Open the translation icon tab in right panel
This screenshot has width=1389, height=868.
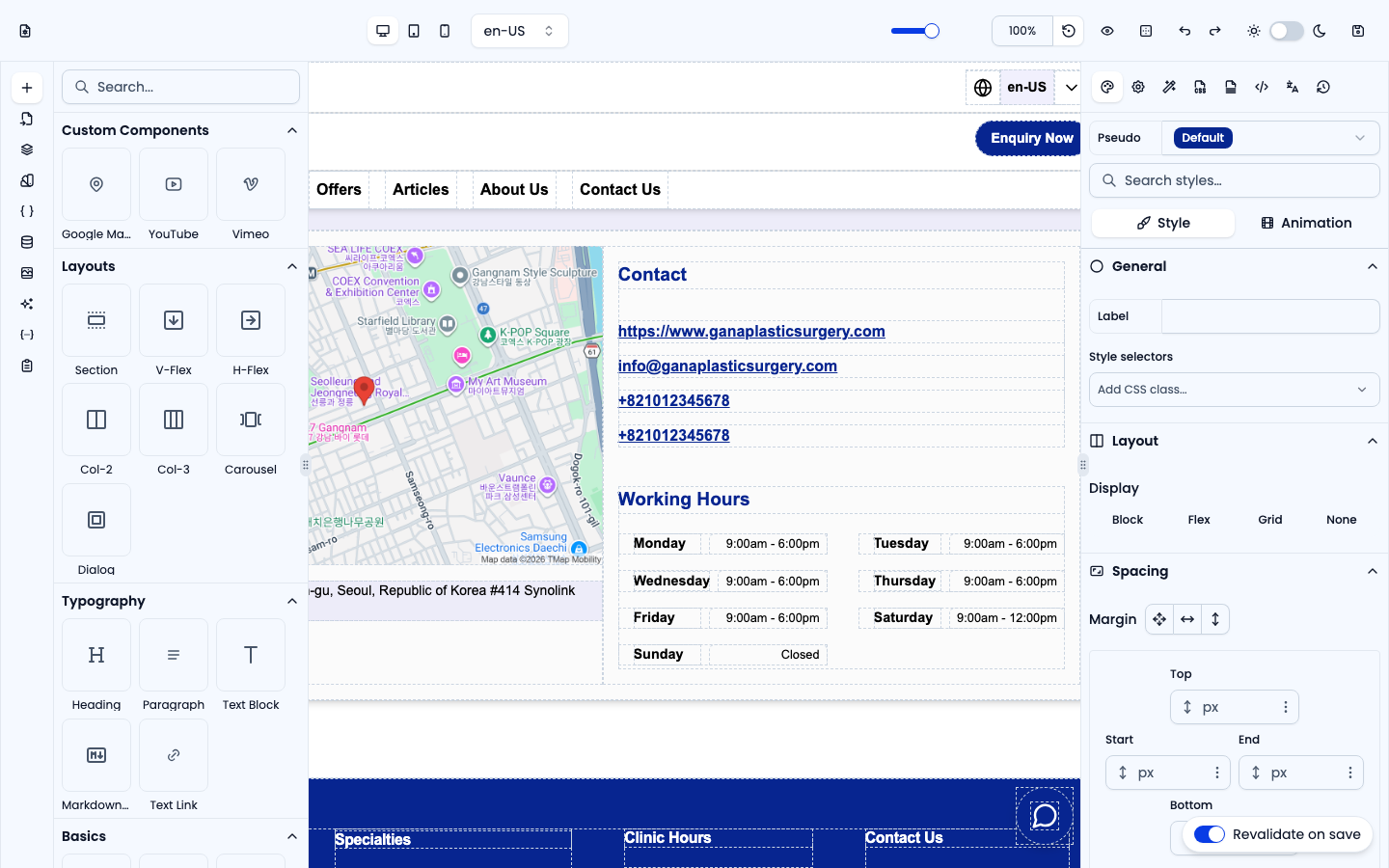(1293, 87)
